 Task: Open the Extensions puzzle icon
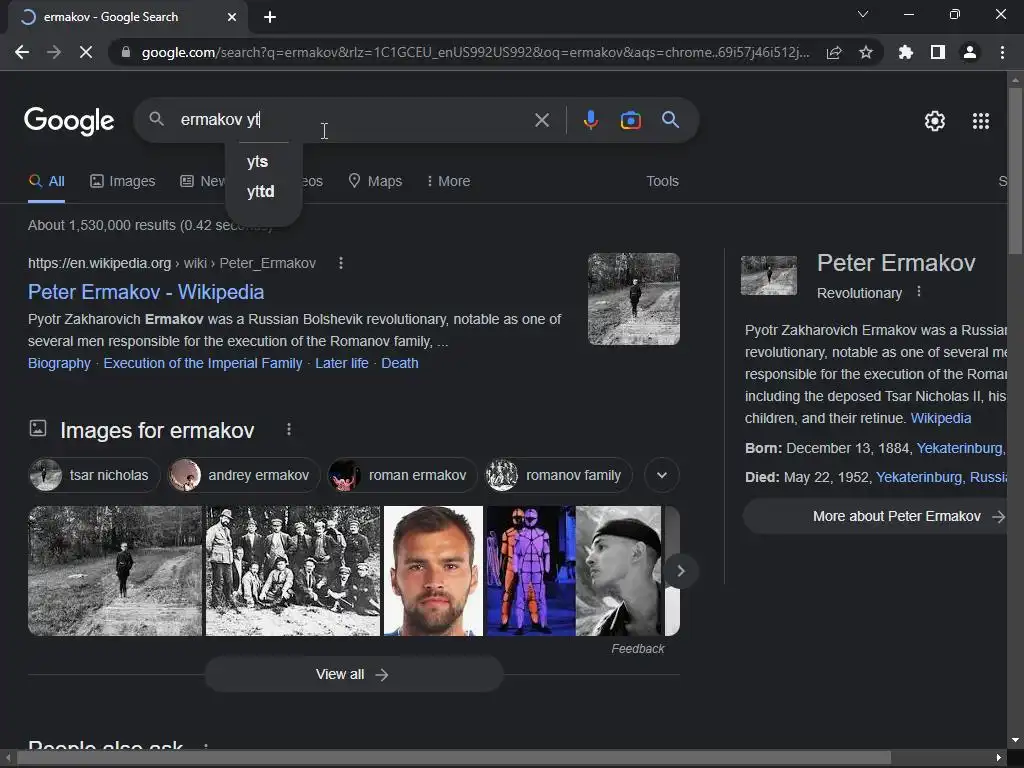pos(906,52)
